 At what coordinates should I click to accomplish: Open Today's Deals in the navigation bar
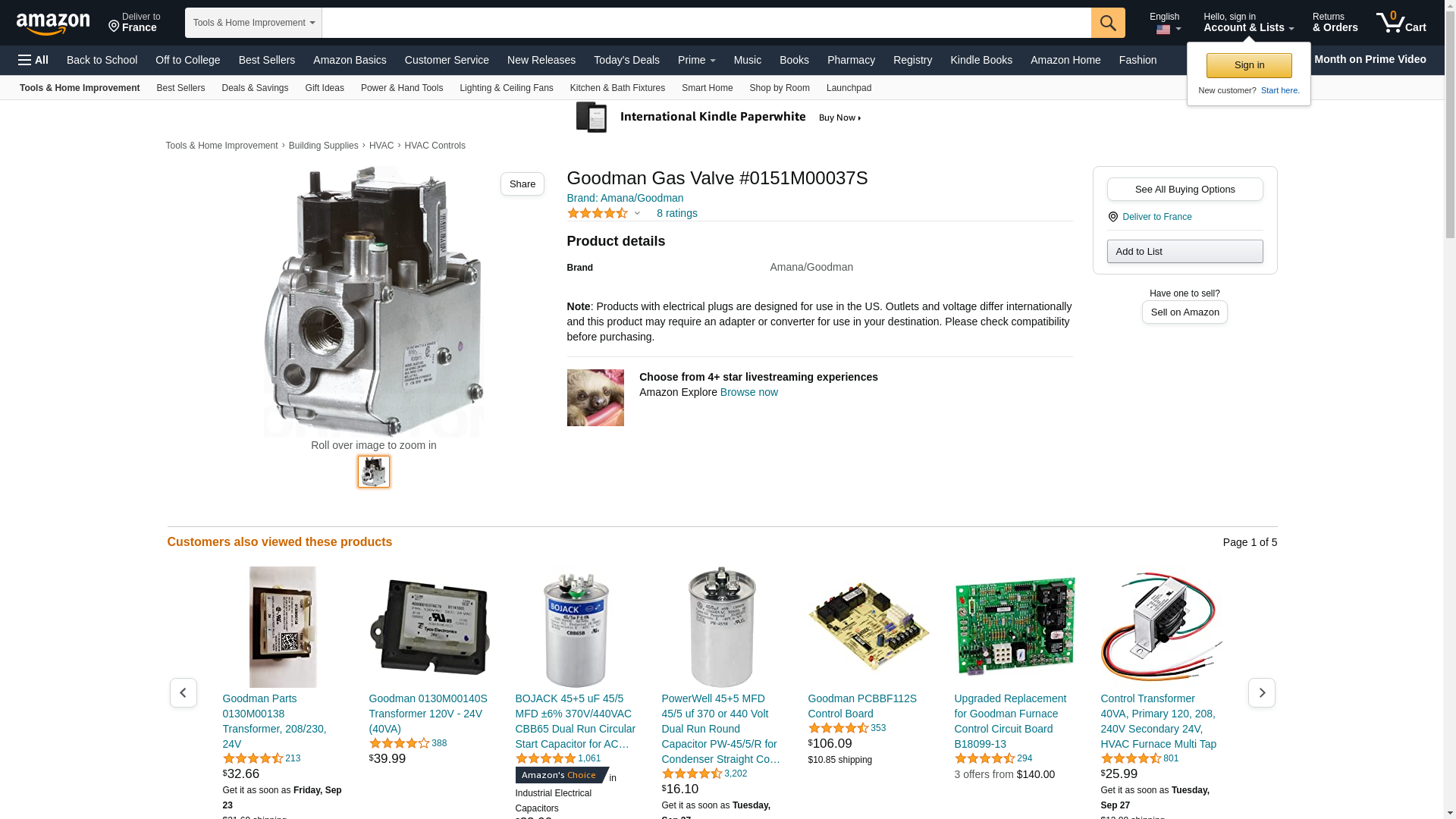[x=626, y=60]
